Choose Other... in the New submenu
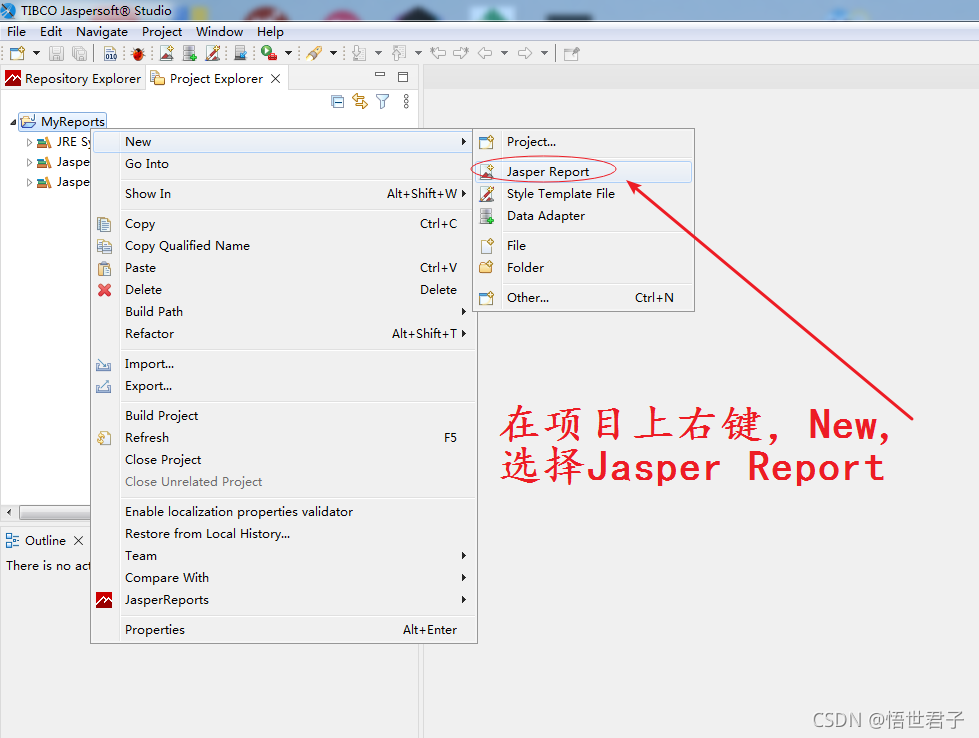The width and height of the screenshot is (979, 738). click(x=583, y=297)
